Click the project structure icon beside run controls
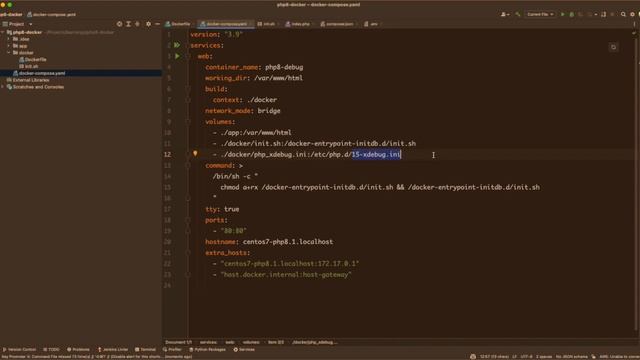The width and height of the screenshot is (640, 360). 604,14
